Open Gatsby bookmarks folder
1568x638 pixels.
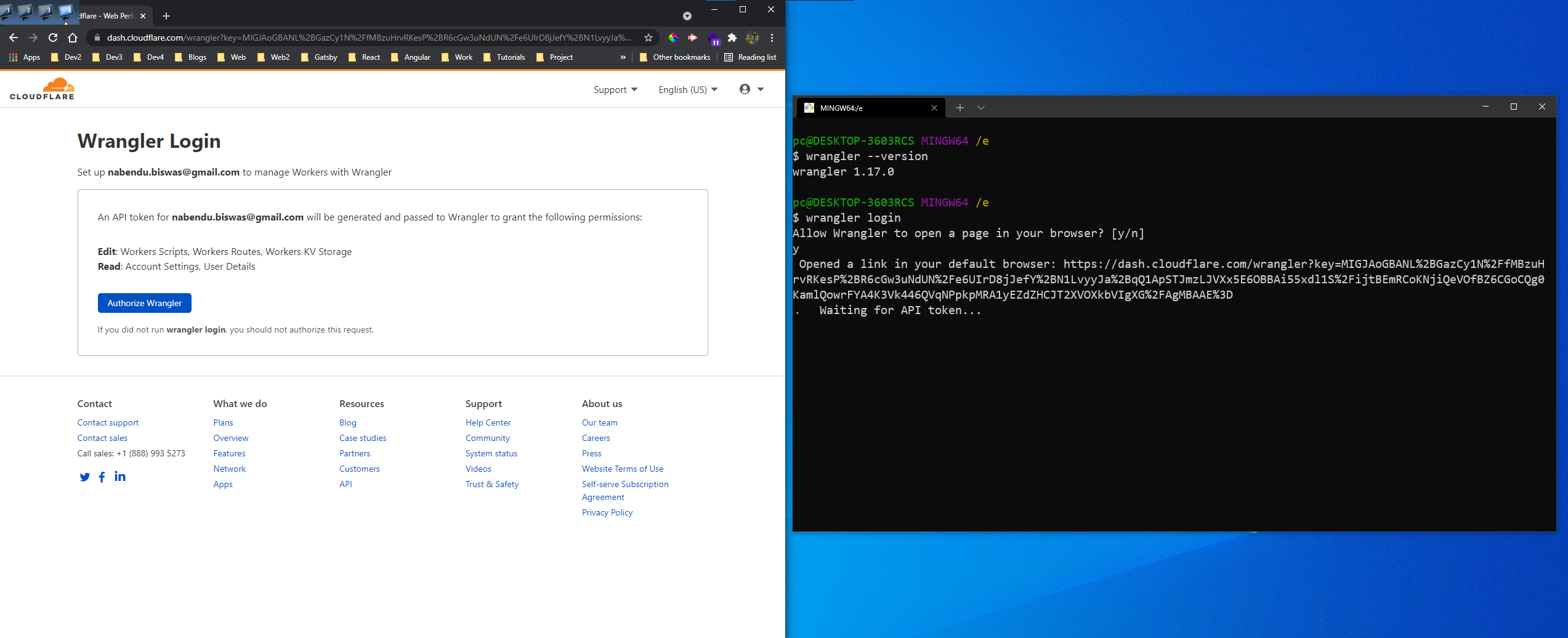point(319,57)
